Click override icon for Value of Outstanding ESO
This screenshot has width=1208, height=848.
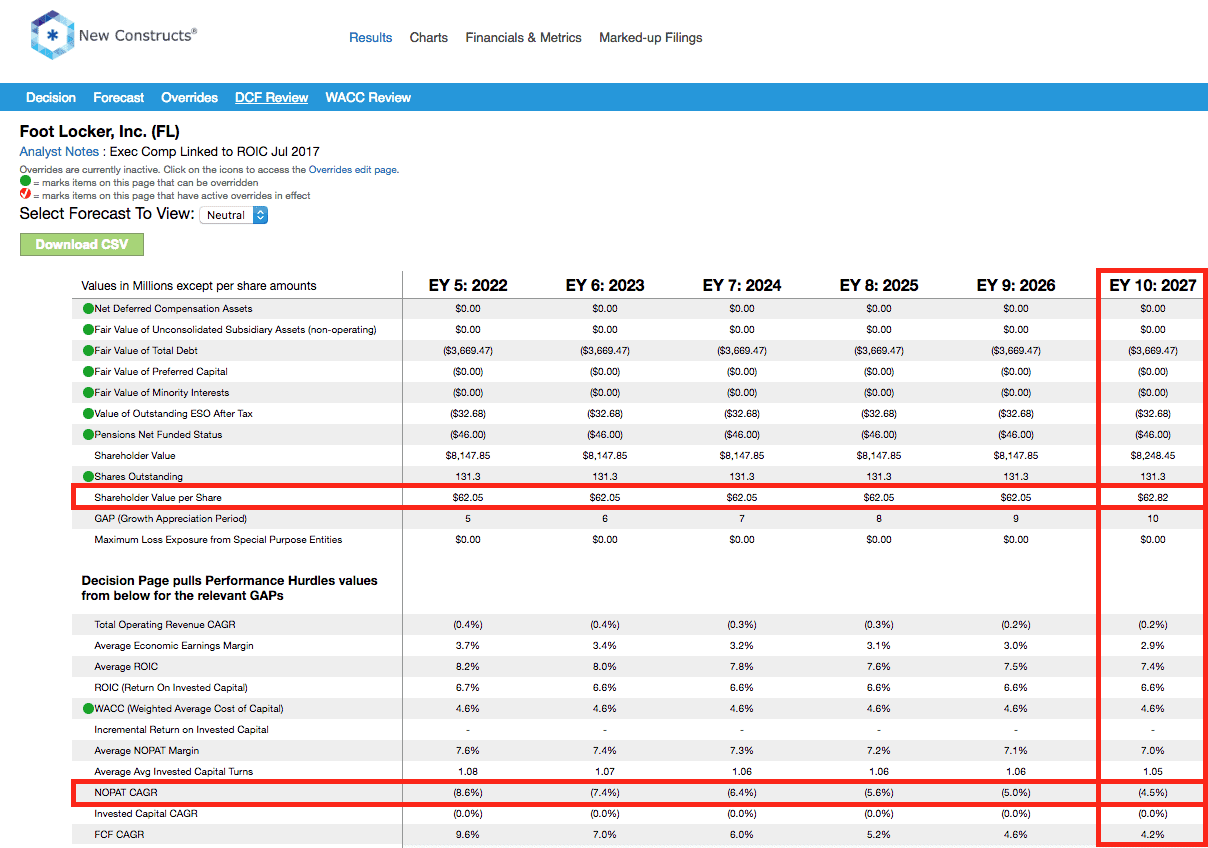(88, 414)
